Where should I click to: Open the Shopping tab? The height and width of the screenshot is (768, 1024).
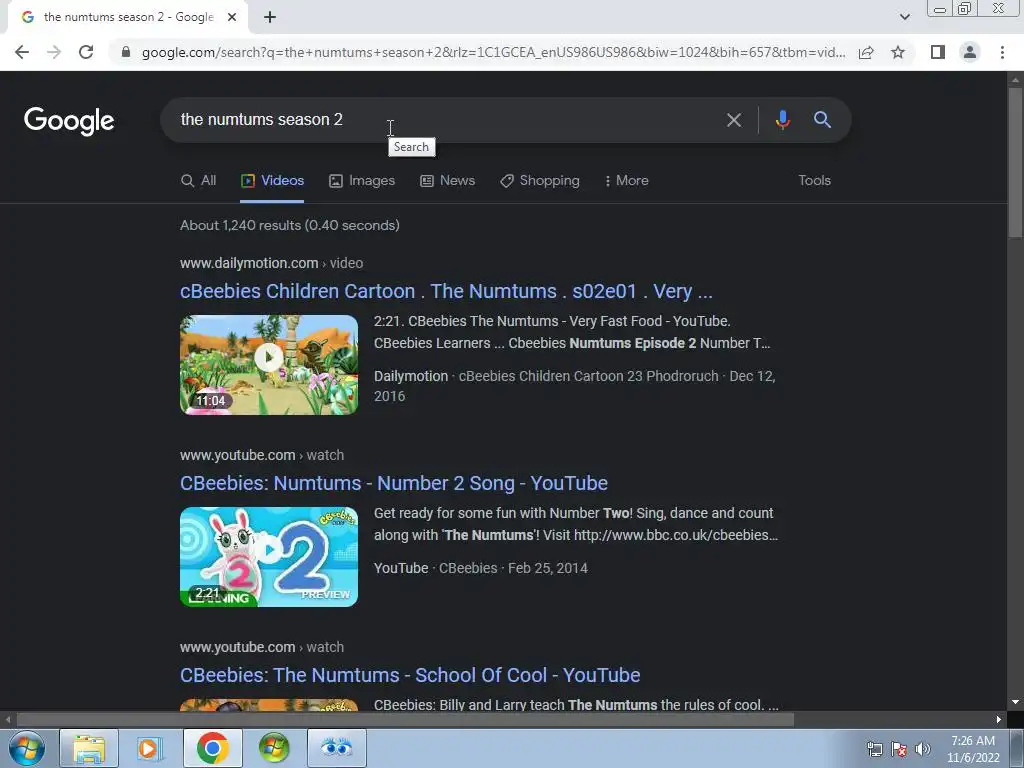pyautogui.click(x=540, y=181)
